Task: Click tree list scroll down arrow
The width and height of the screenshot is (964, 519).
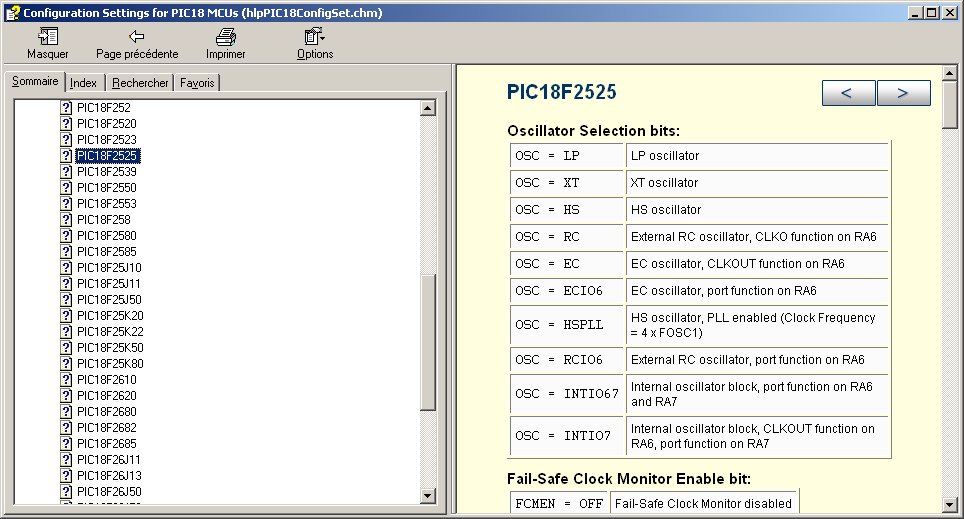Action: point(428,496)
